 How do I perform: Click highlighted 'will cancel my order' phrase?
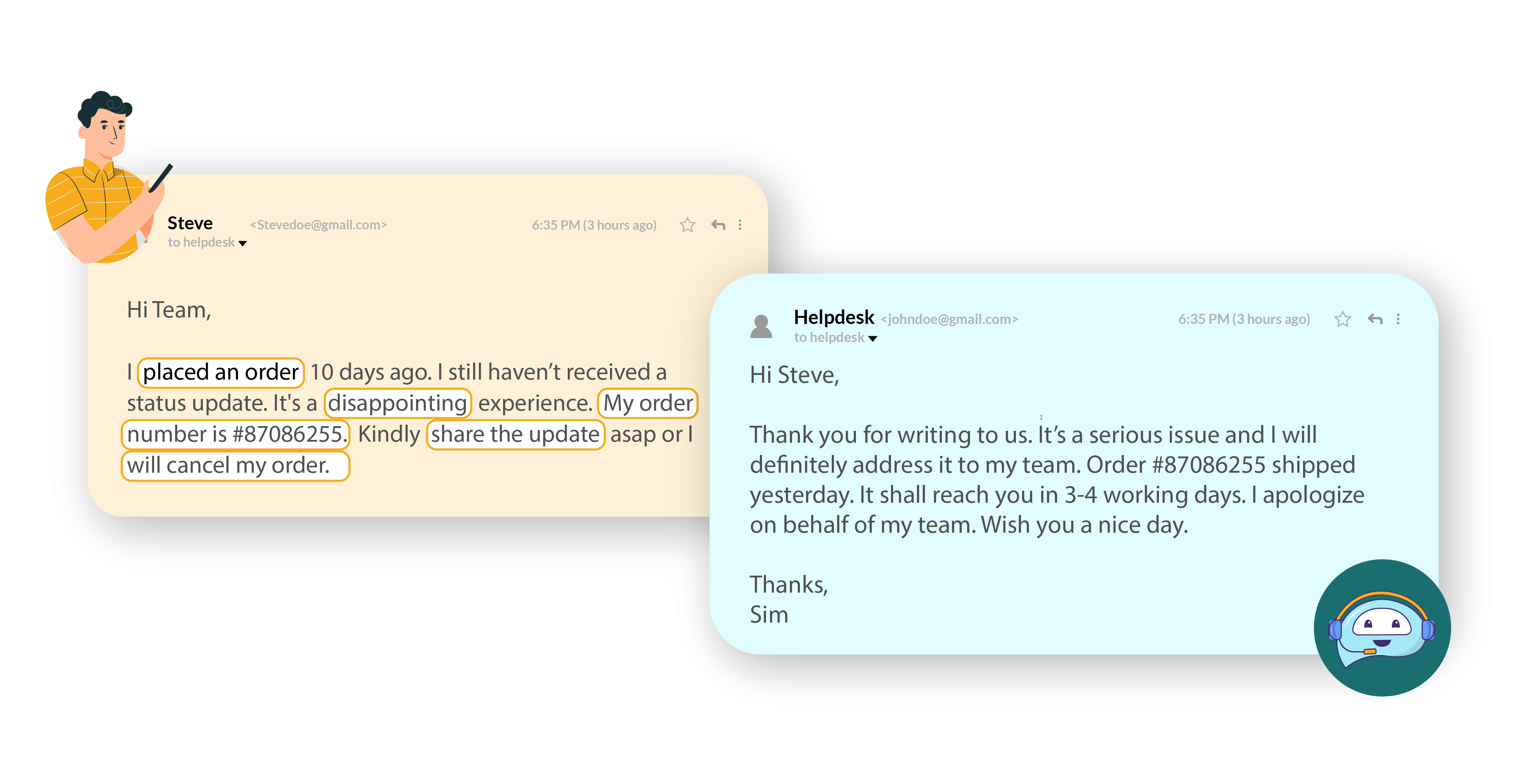[x=235, y=465]
